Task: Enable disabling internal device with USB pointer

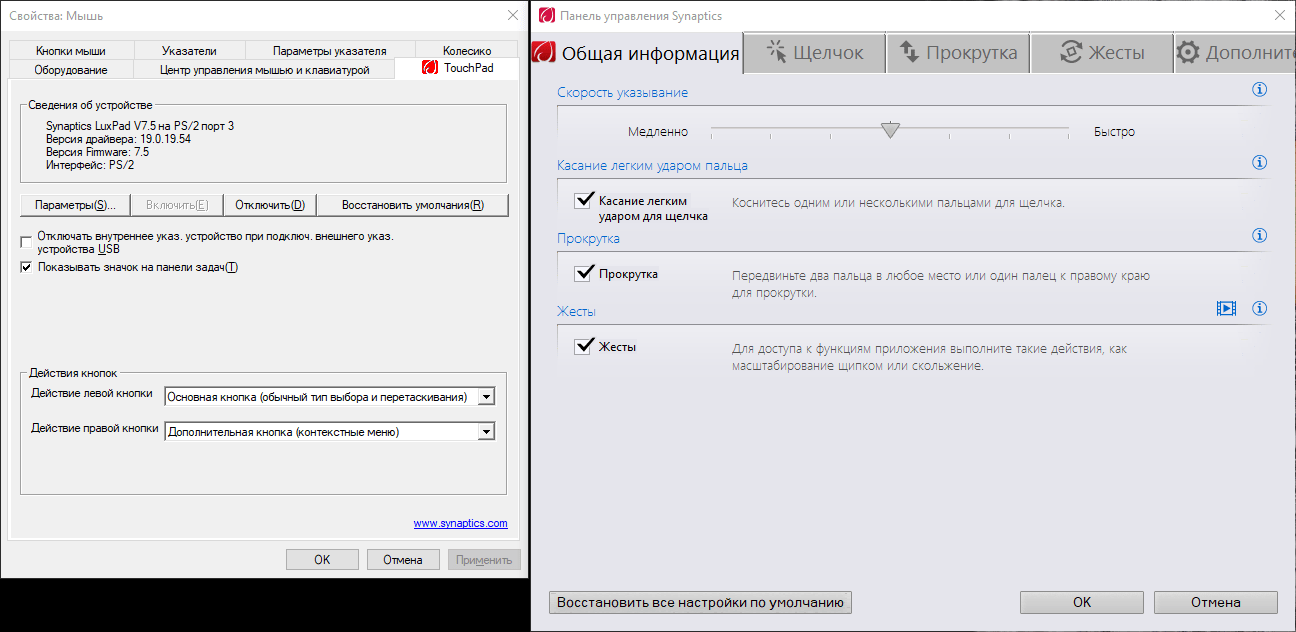Action: coord(27,242)
